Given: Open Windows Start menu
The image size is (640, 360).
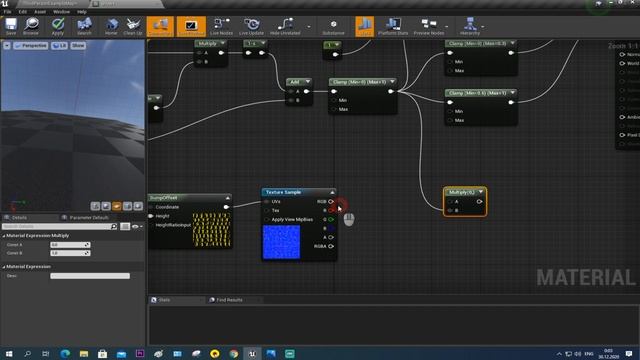Looking at the screenshot, I should click(x=9, y=354).
